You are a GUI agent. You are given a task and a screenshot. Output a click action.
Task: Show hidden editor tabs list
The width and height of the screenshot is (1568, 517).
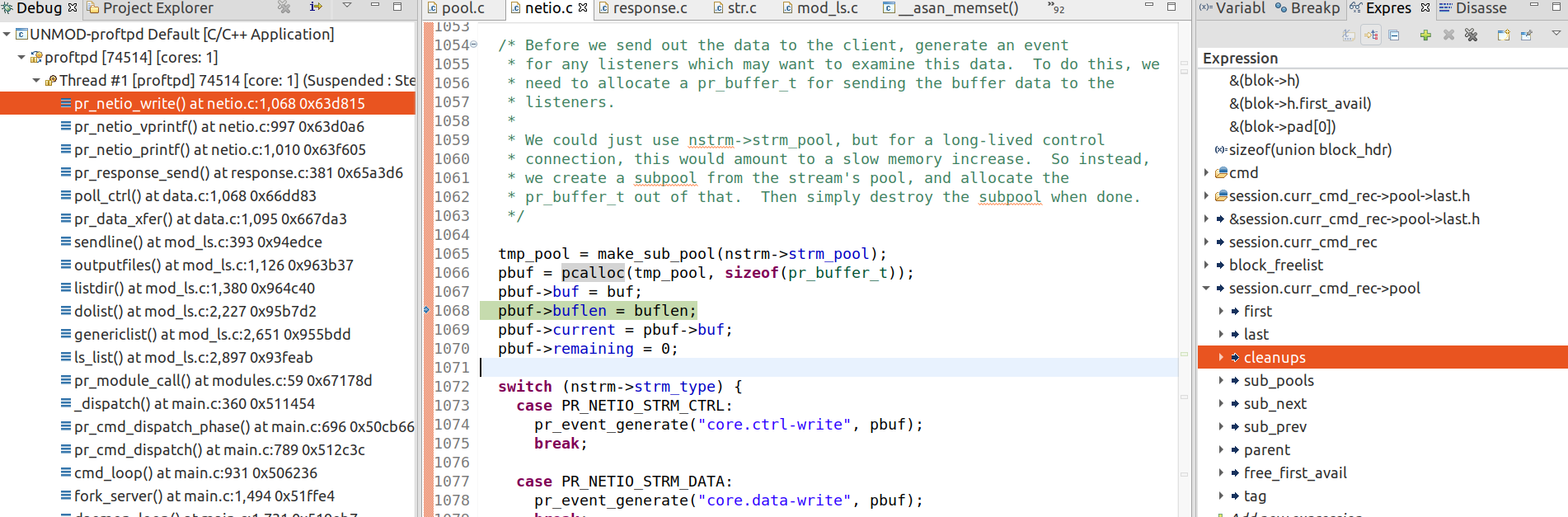(1056, 8)
